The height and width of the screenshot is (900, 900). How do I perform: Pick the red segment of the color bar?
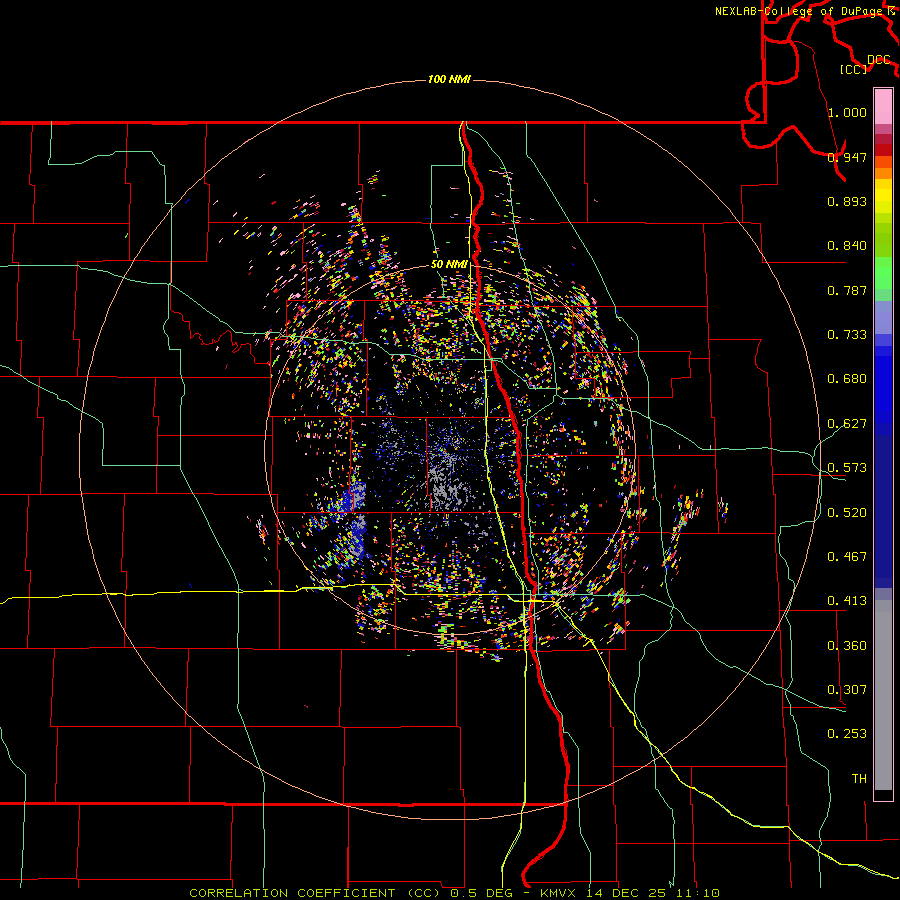click(x=883, y=150)
